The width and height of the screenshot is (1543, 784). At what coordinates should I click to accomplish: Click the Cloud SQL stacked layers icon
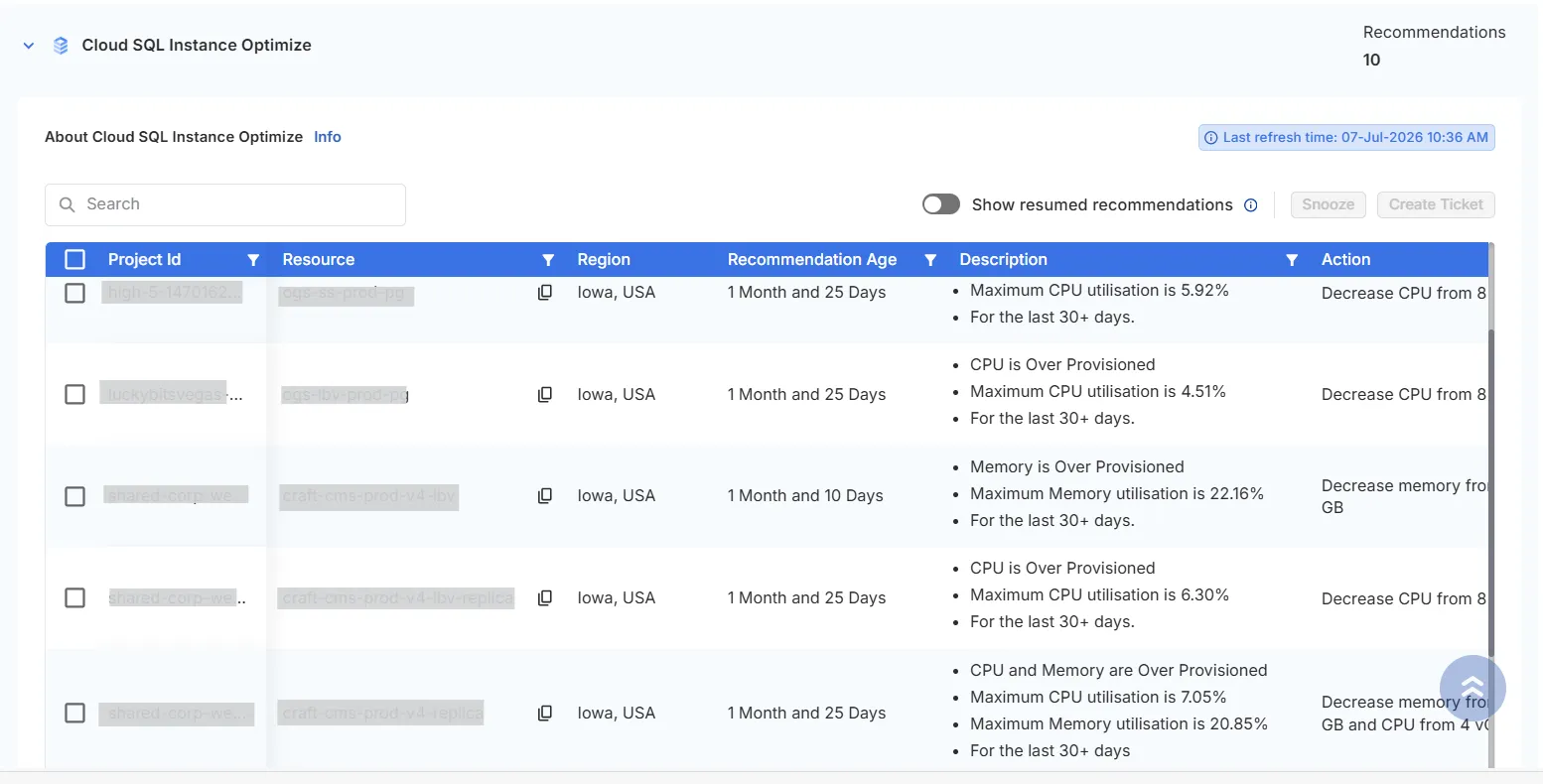coord(61,46)
